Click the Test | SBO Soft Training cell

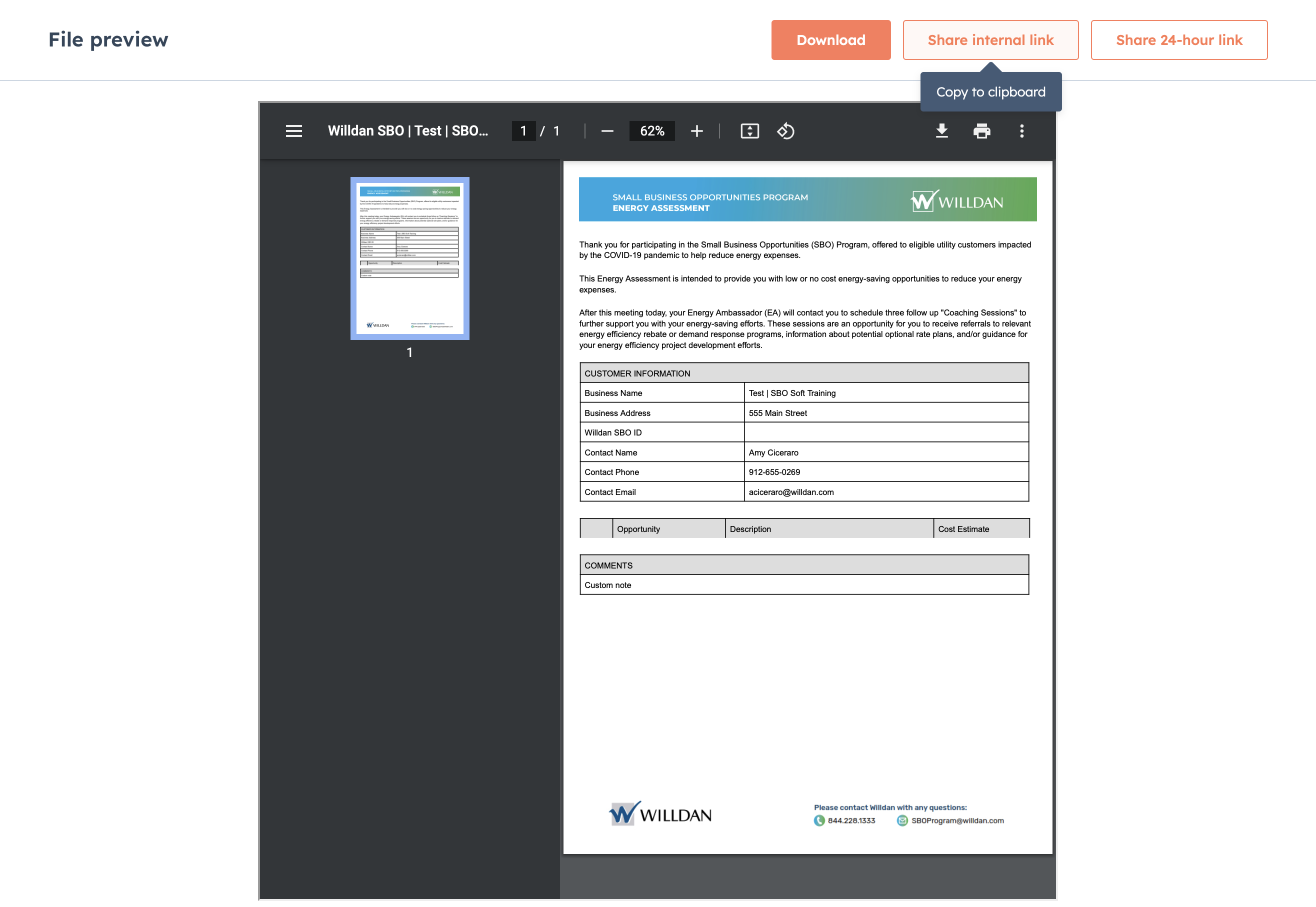pos(886,393)
